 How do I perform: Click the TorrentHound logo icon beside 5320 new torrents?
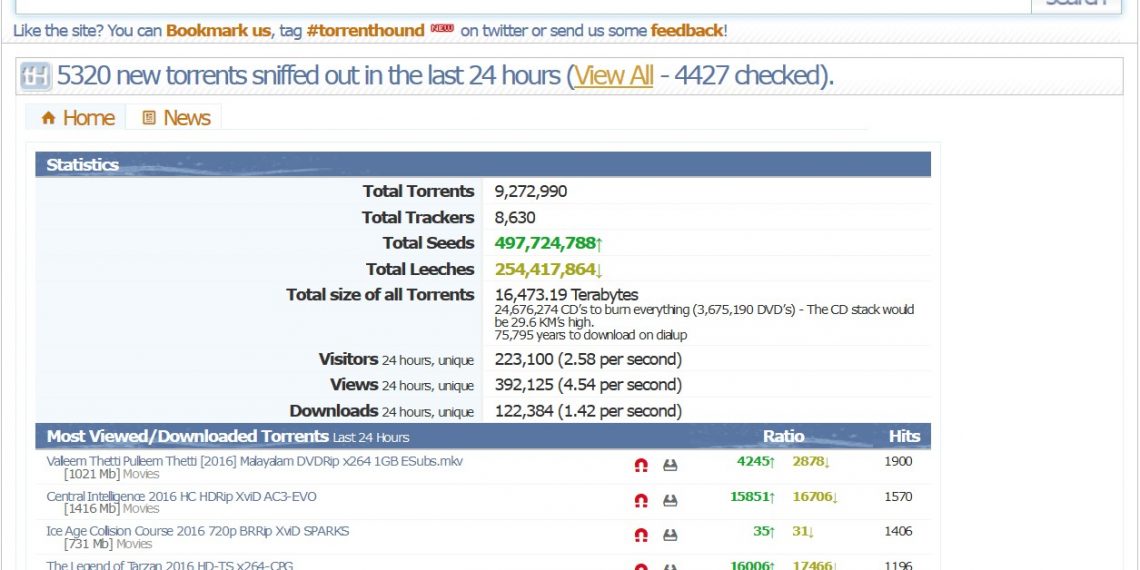36,76
